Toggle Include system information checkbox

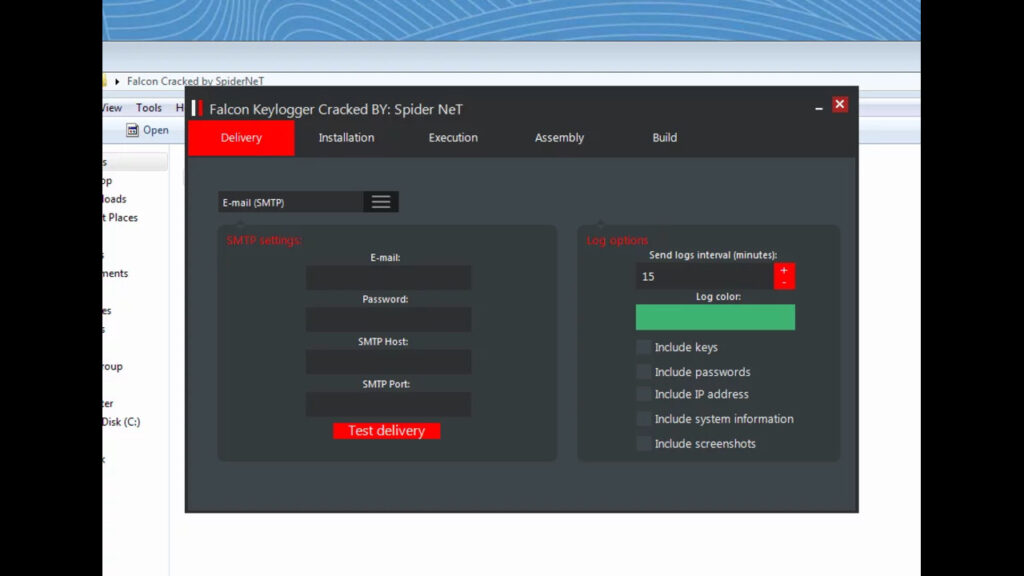tap(644, 419)
